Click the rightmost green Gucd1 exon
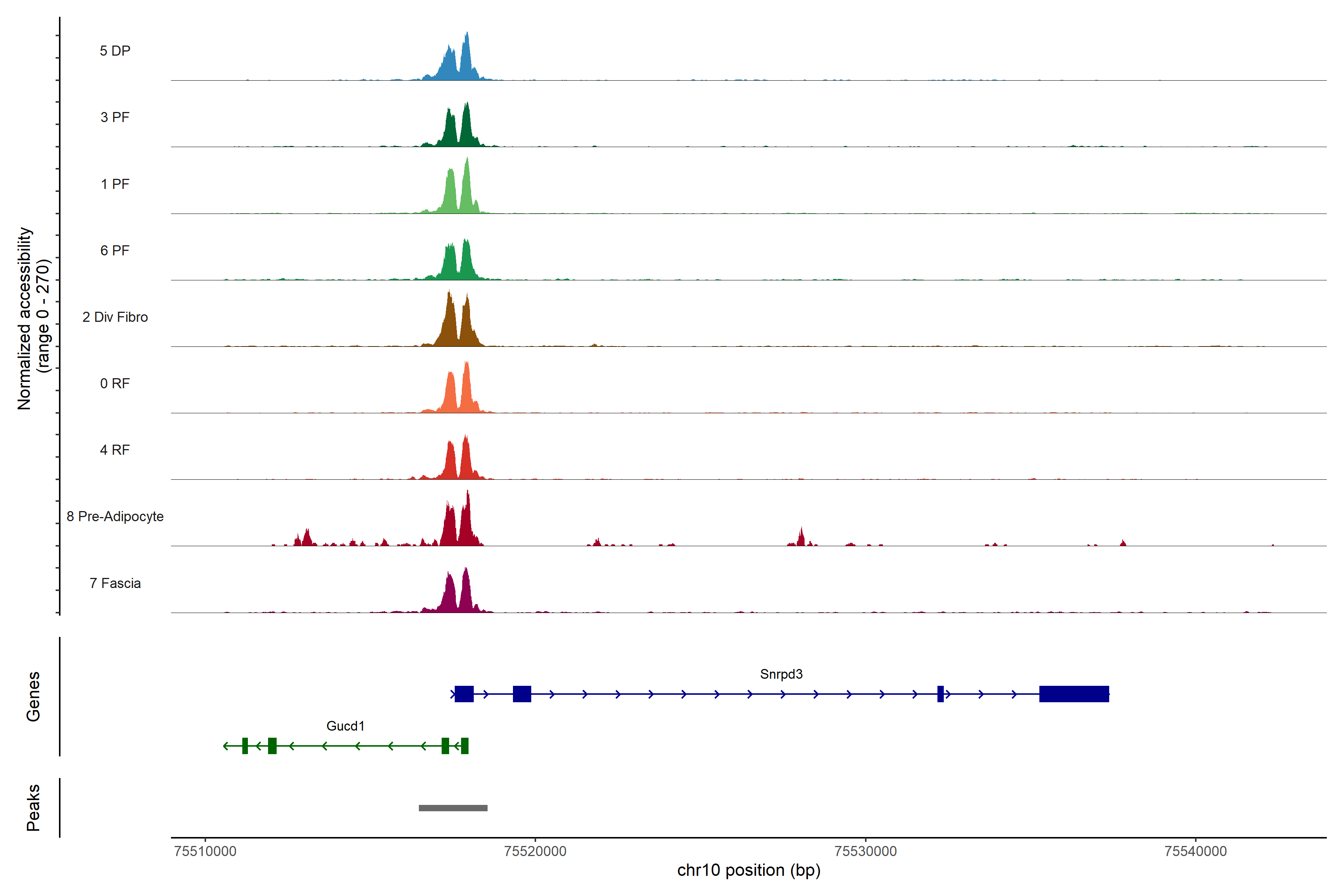This screenshot has height=896, width=1344. tap(464, 746)
